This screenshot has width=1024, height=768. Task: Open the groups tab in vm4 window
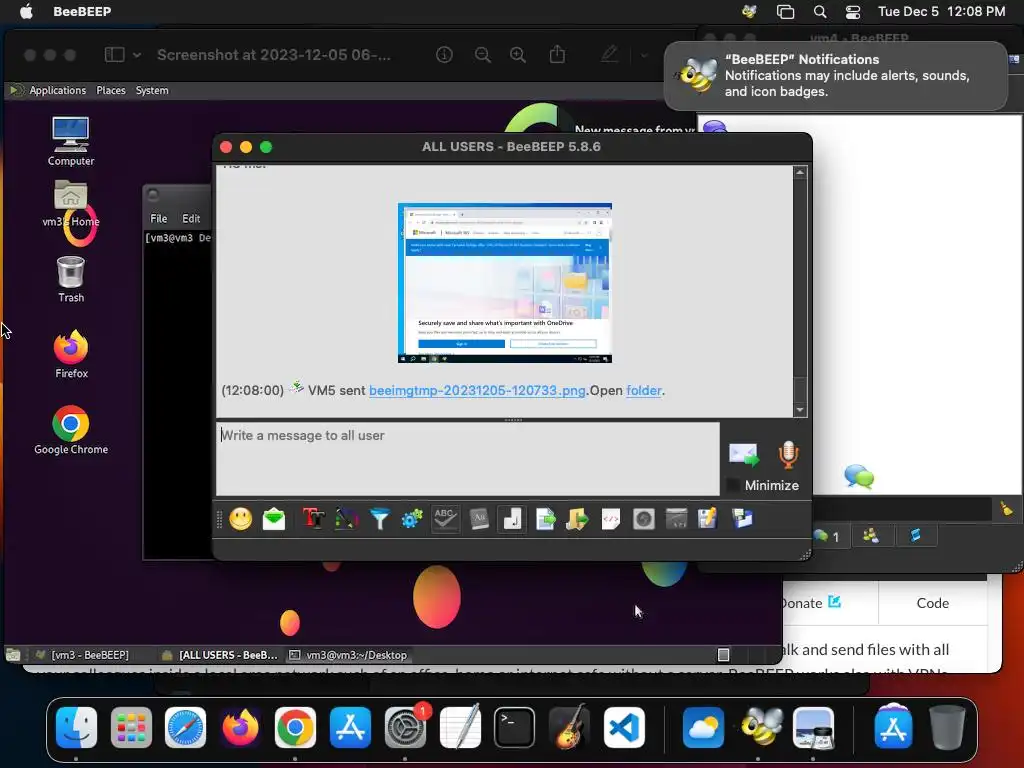pos(871,536)
